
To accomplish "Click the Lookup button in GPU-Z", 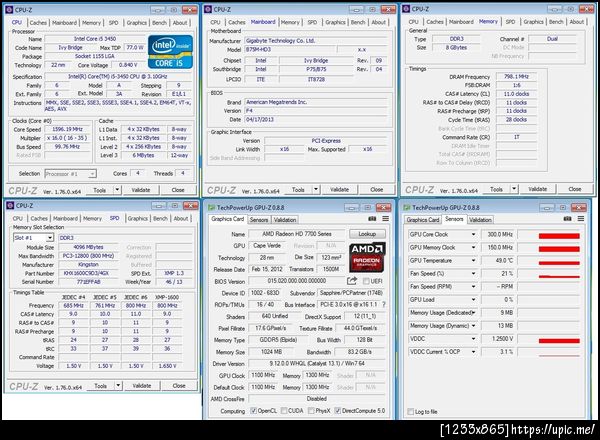I will pos(367,234).
